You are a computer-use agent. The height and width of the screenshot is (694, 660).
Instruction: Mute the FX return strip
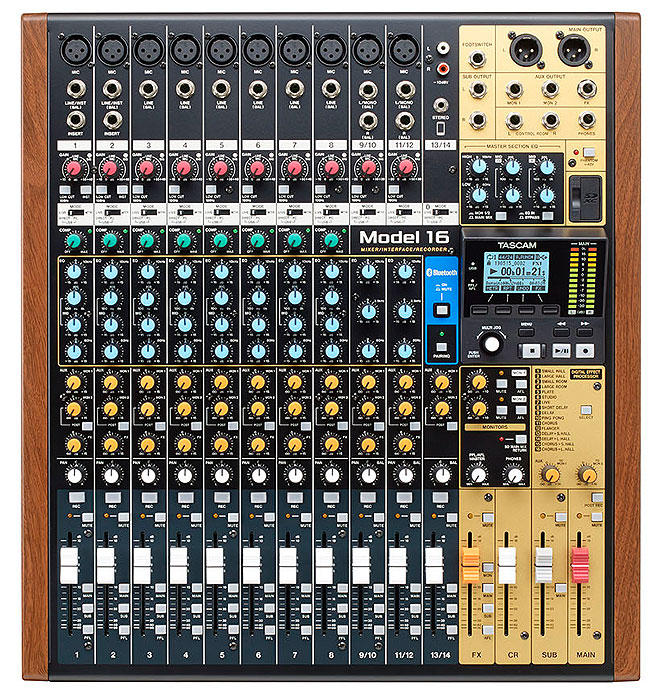pyautogui.click(x=487, y=517)
